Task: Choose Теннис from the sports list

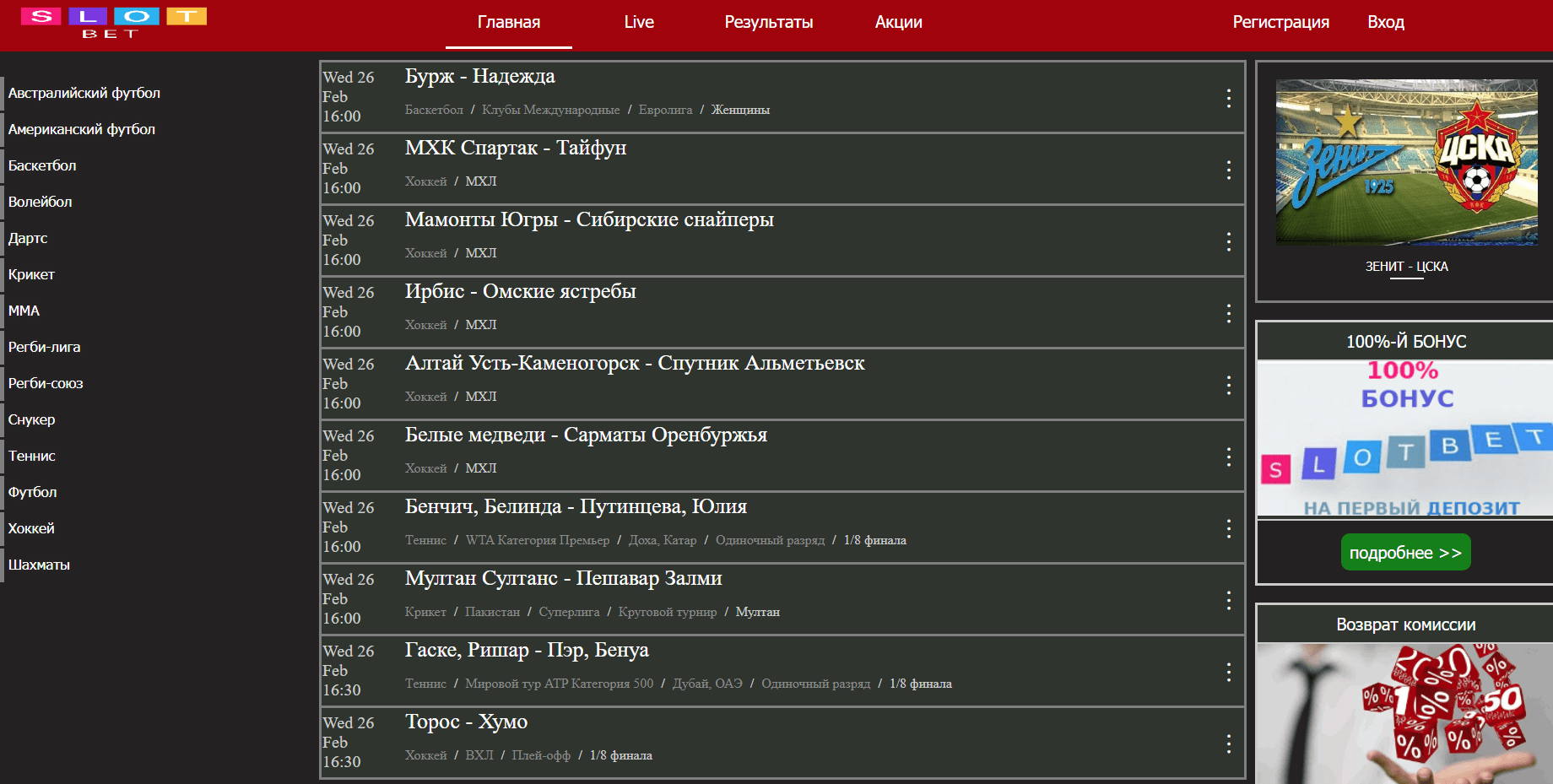Action: coord(32,456)
